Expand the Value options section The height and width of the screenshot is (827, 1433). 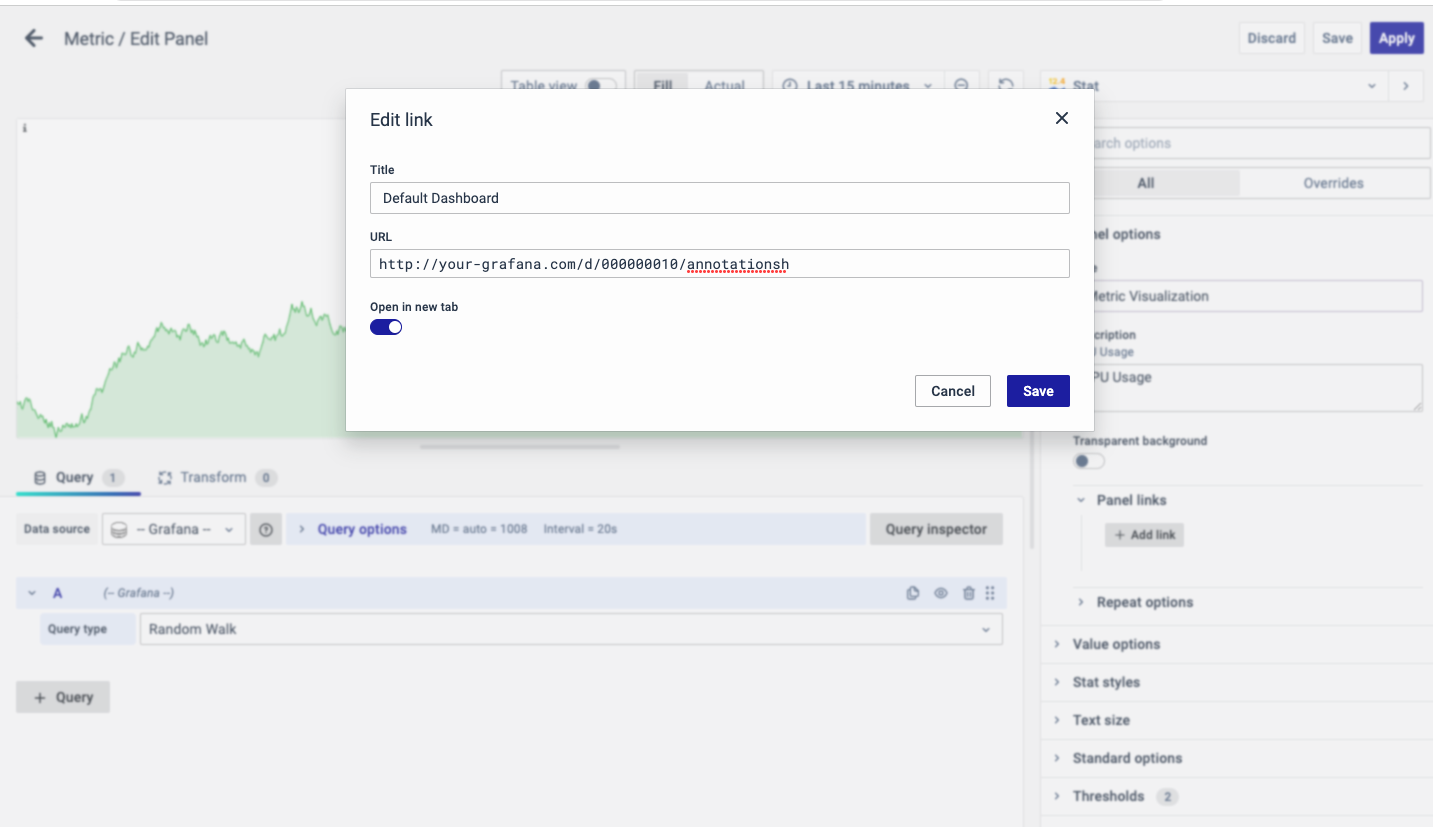click(x=1116, y=644)
